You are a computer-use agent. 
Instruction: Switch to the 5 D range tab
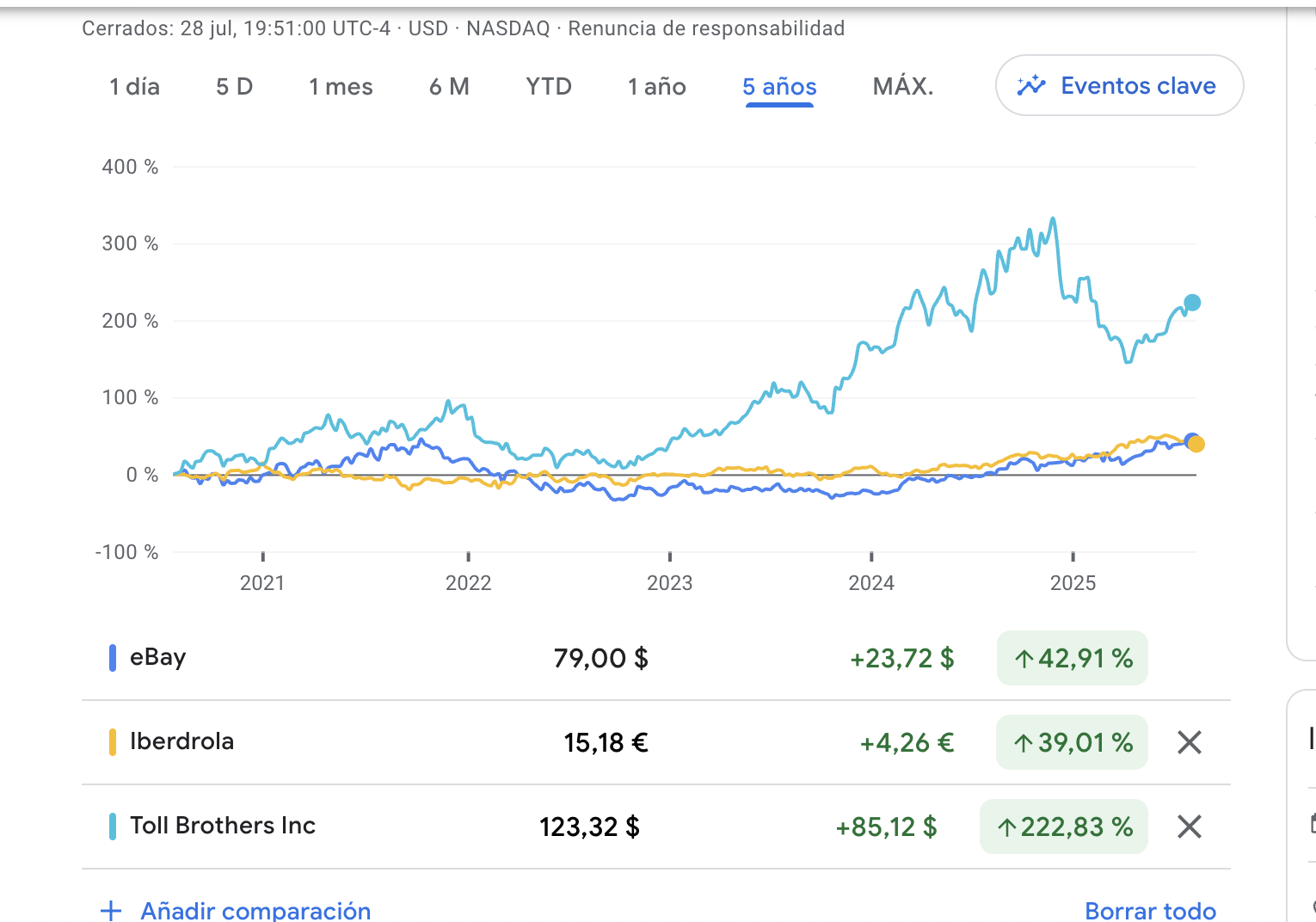(234, 87)
